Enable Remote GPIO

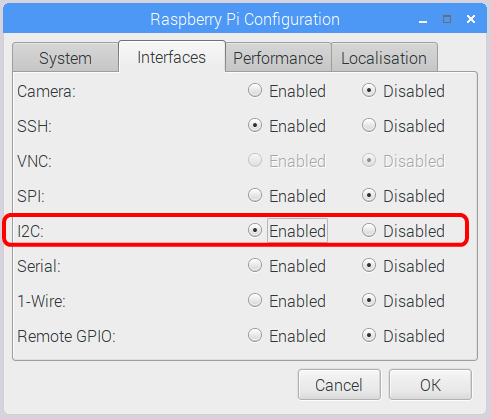click(x=255, y=335)
